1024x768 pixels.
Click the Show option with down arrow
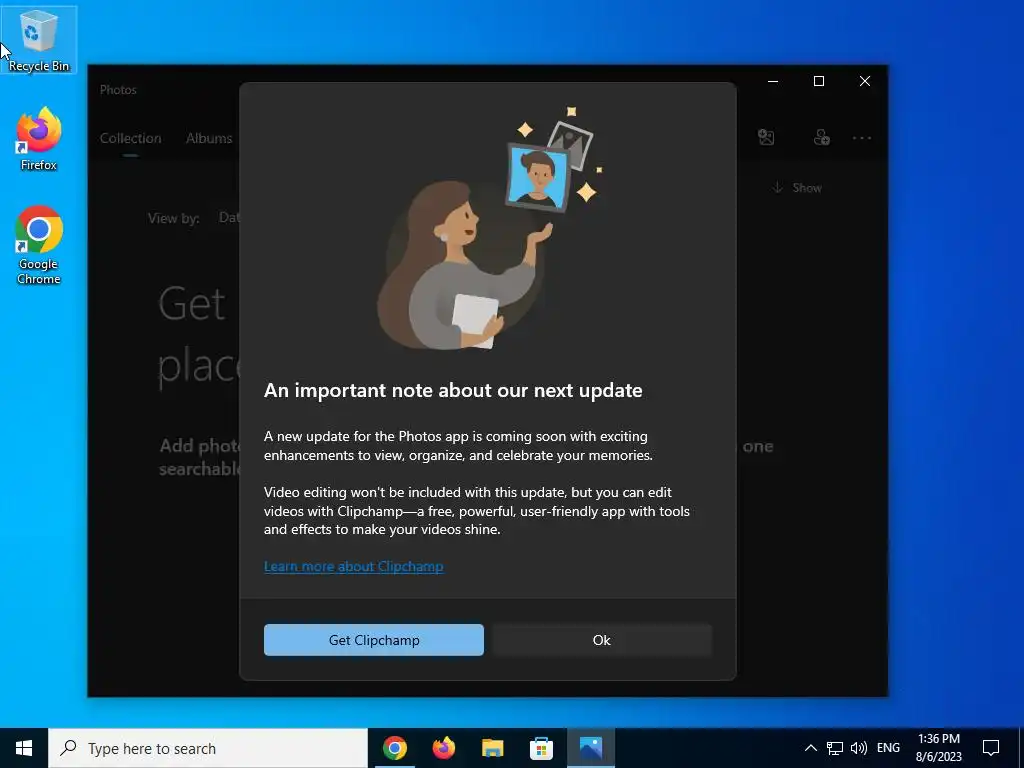(797, 188)
